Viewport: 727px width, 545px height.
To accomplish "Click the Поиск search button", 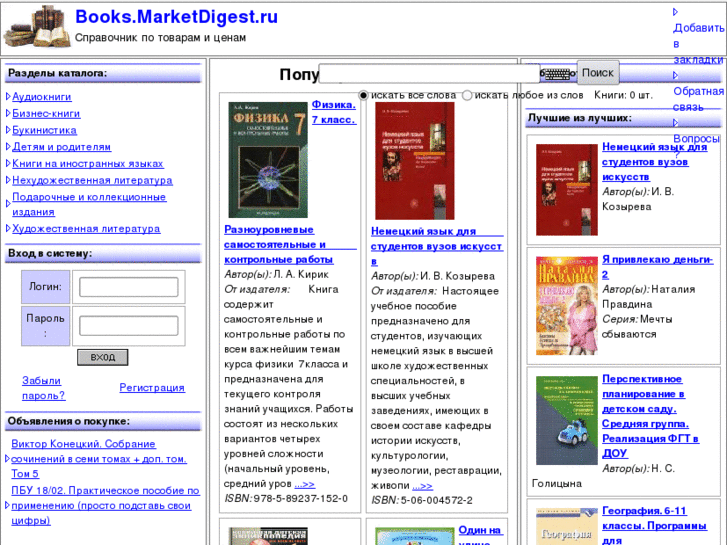I will pyautogui.click(x=598, y=73).
